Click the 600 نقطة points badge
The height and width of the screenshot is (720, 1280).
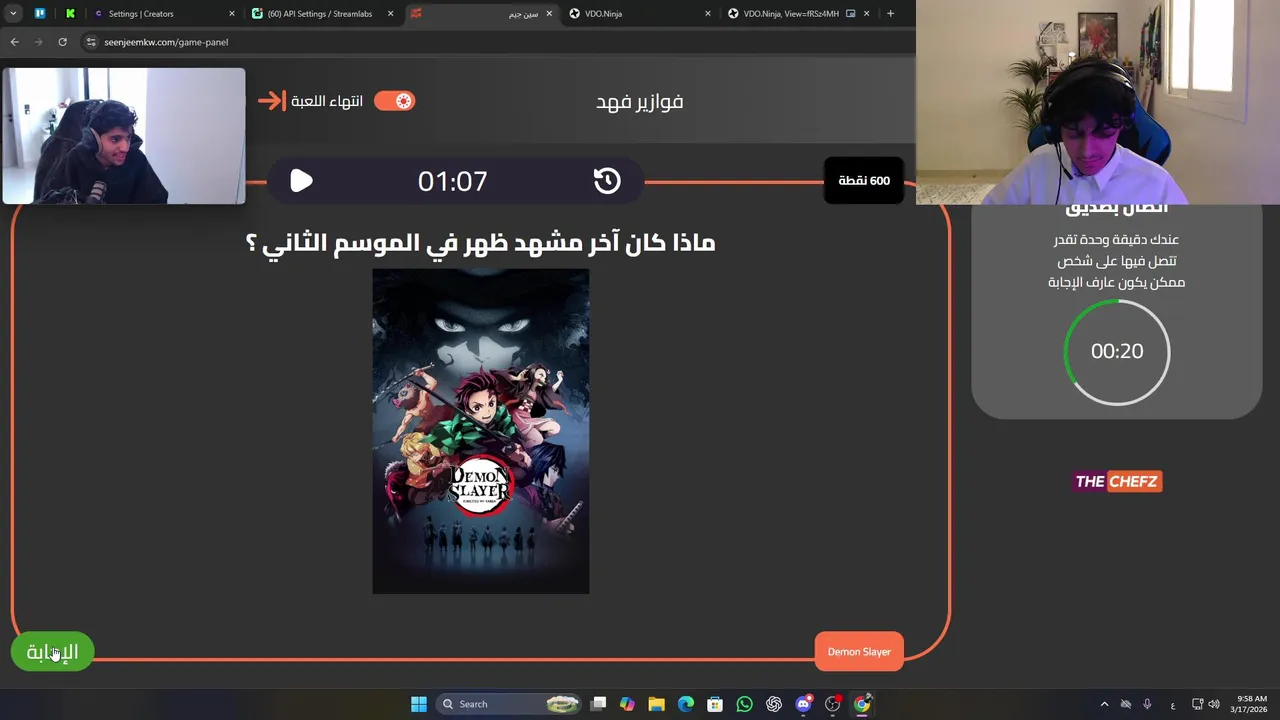click(x=864, y=181)
